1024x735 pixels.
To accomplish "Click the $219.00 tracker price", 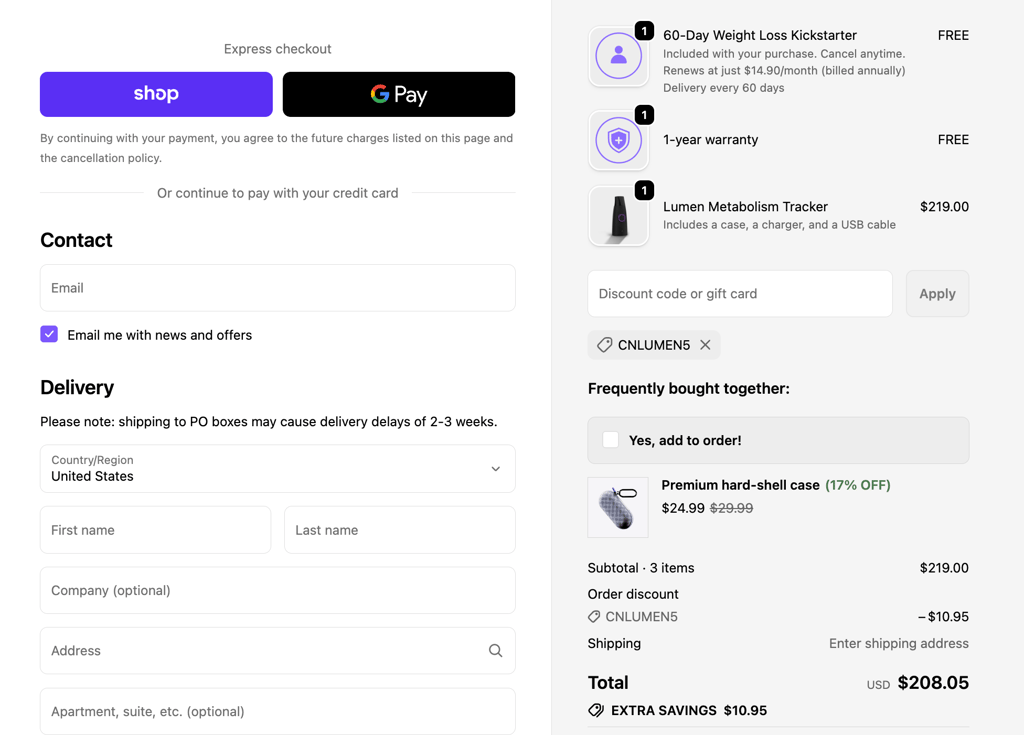I will 944,206.
